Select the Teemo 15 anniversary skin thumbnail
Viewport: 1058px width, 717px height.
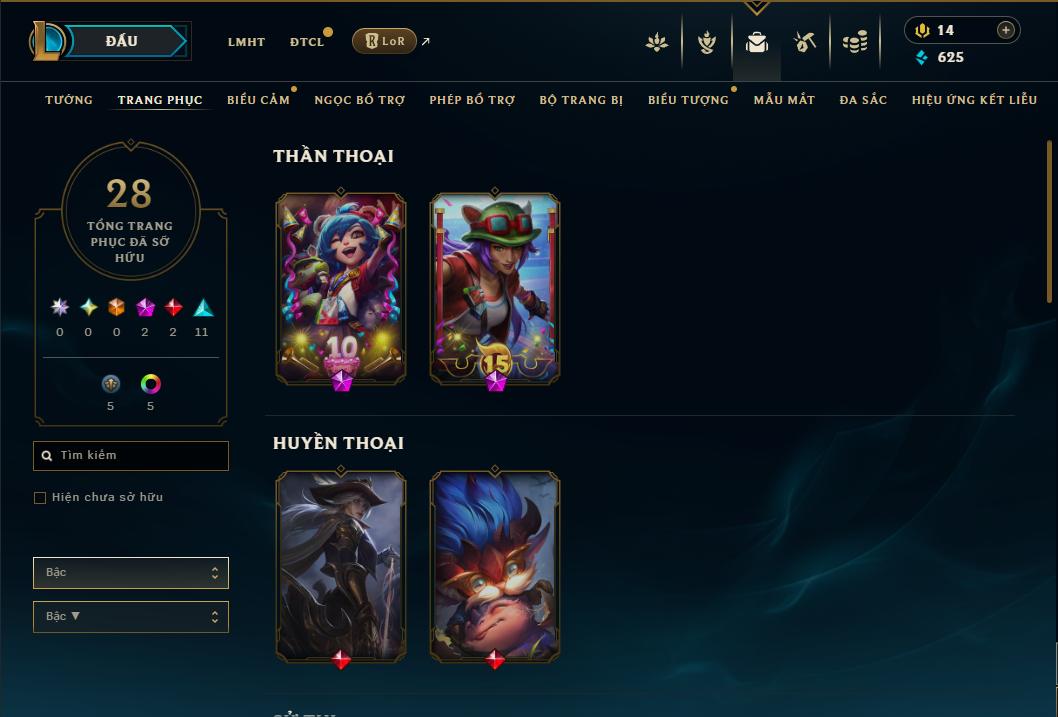[x=495, y=290]
